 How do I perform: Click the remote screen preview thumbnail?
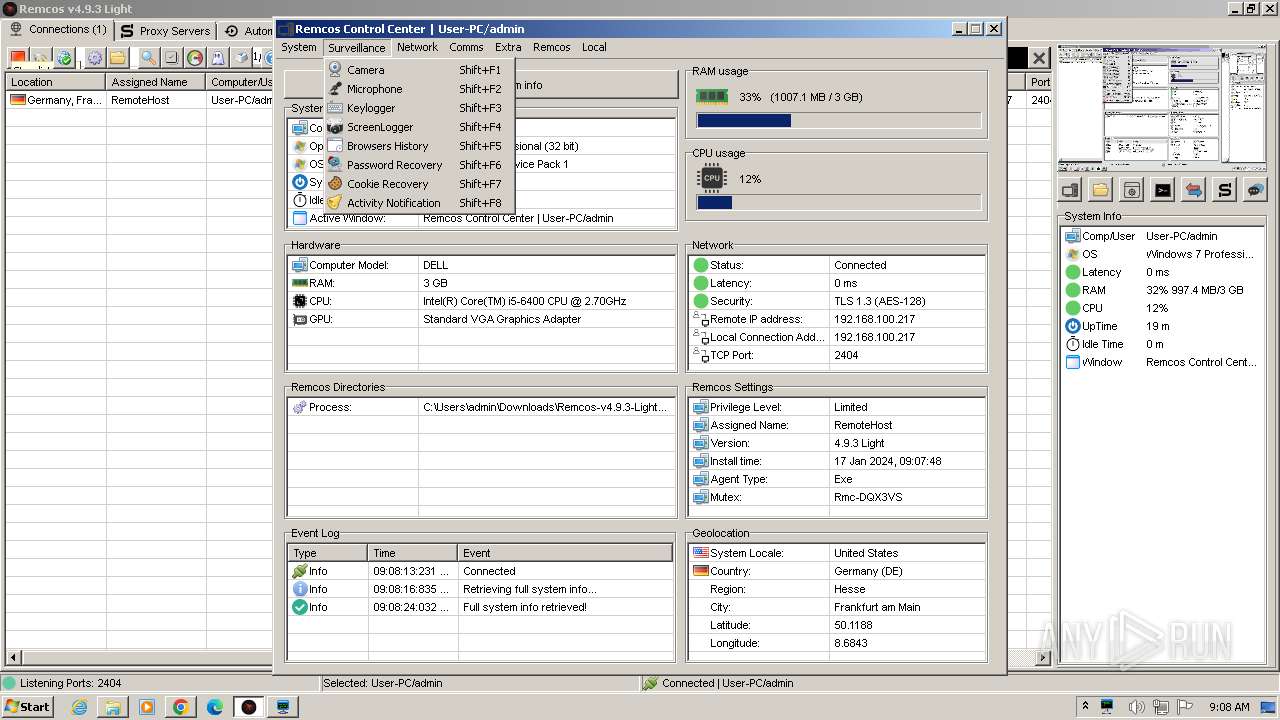click(1161, 108)
